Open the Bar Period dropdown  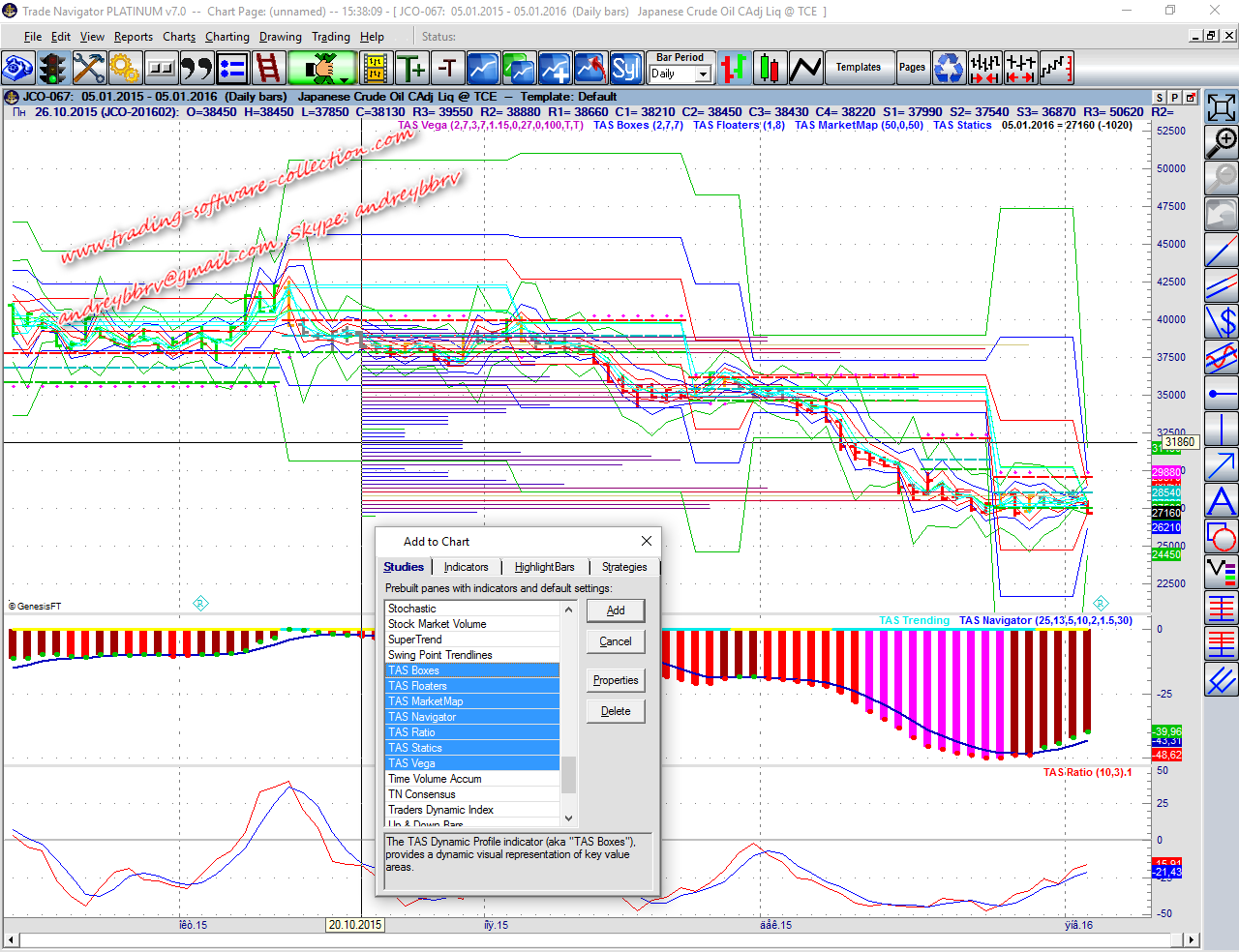pos(703,74)
